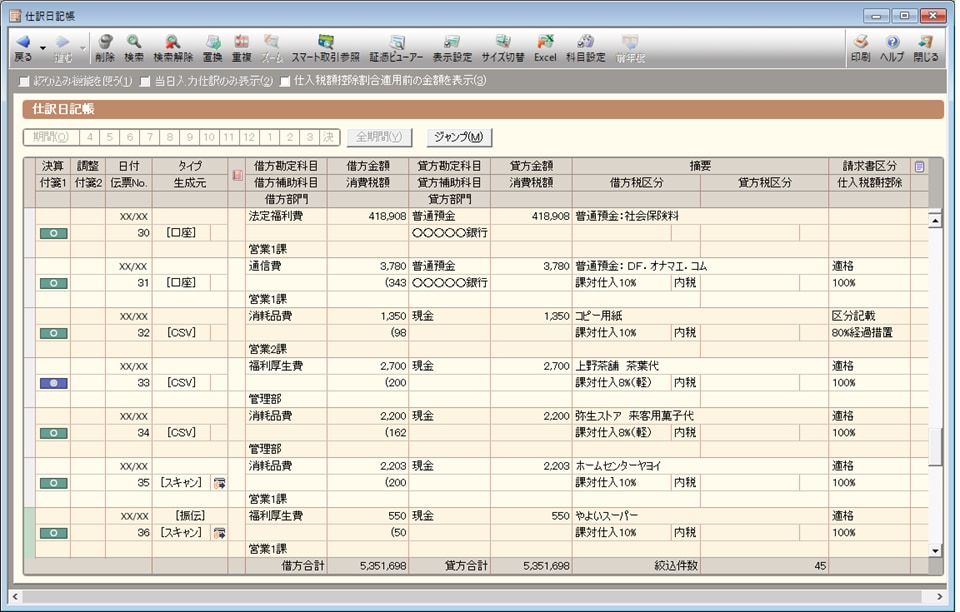The image size is (960, 612).
Task: Click the 削除 (delete) toolbar icon
Action: pos(105,47)
